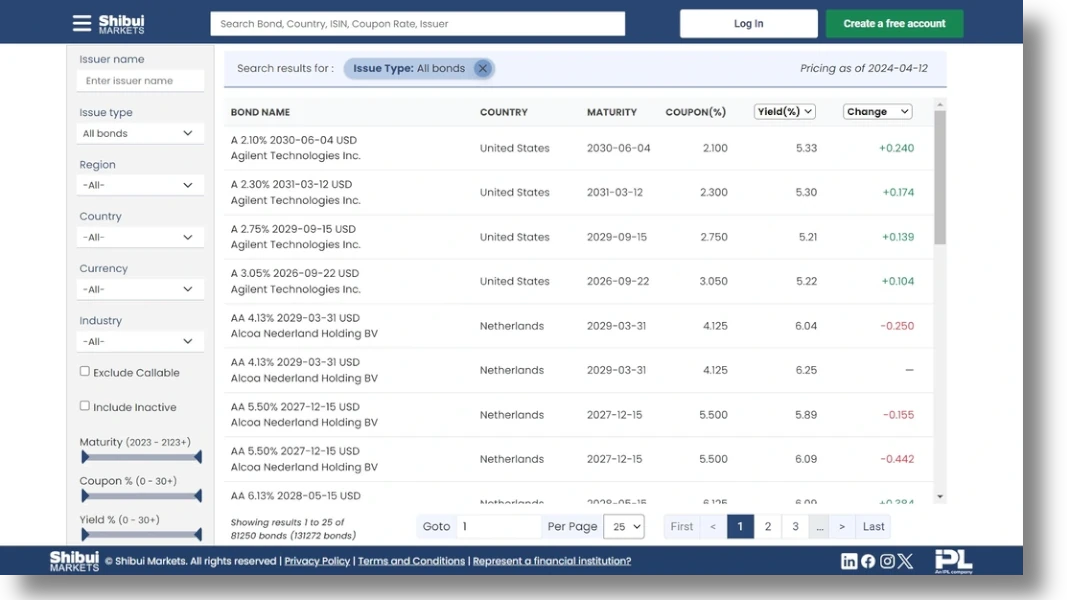Expand the Issue type dropdown
The width and height of the screenshot is (1067, 600).
(x=139, y=134)
